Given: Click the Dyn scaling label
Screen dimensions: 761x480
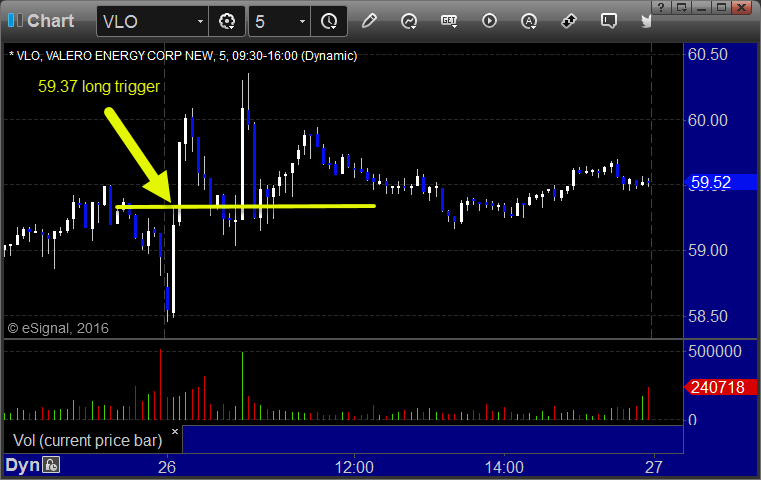Looking at the screenshot, I should click(x=22, y=465).
